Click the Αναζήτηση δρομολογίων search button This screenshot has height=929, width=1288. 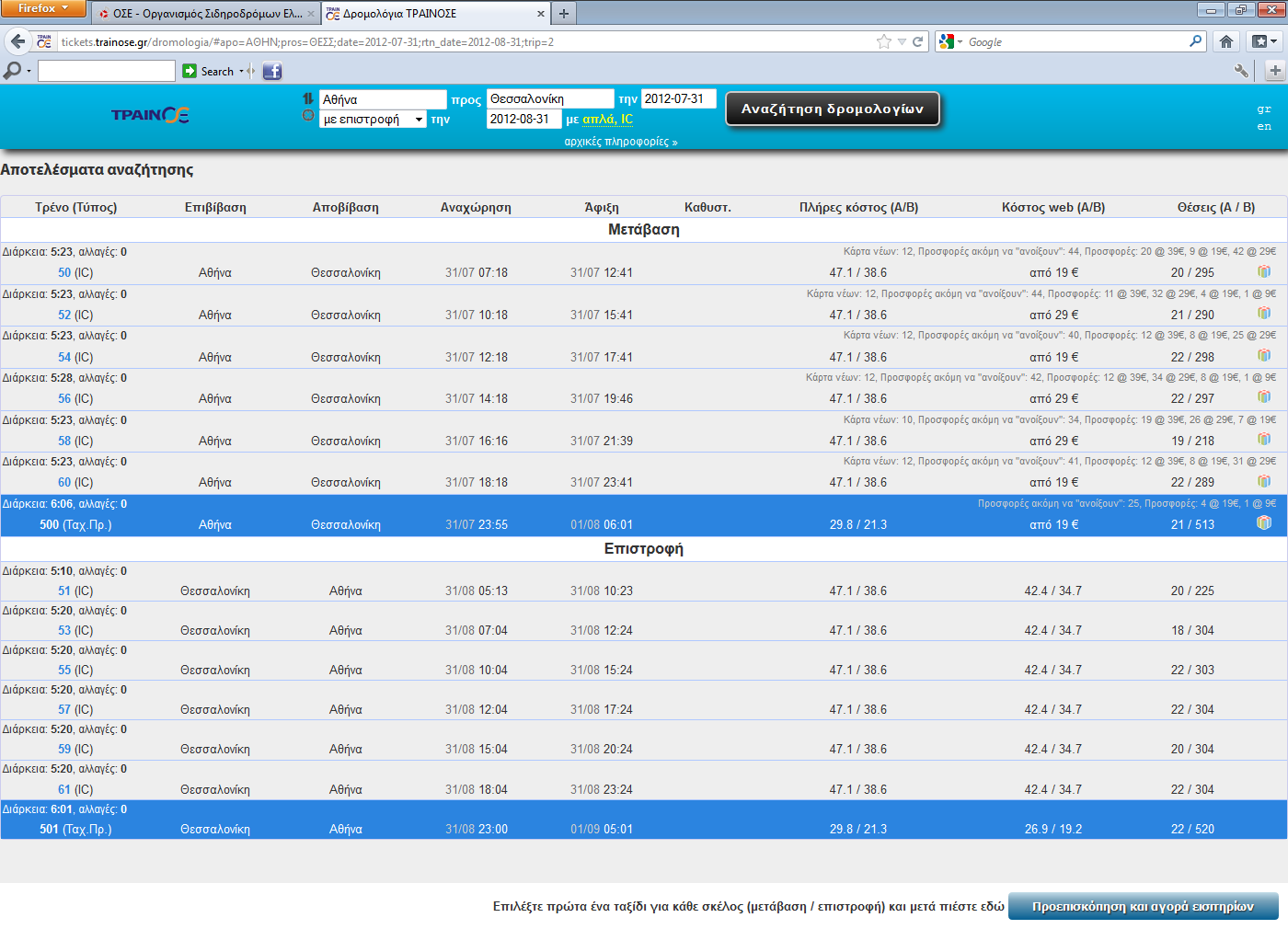(833, 109)
